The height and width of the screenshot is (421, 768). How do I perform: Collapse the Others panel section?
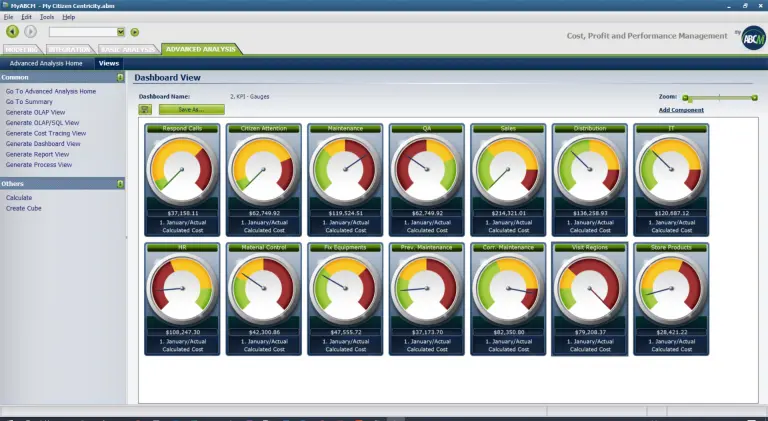[120, 184]
